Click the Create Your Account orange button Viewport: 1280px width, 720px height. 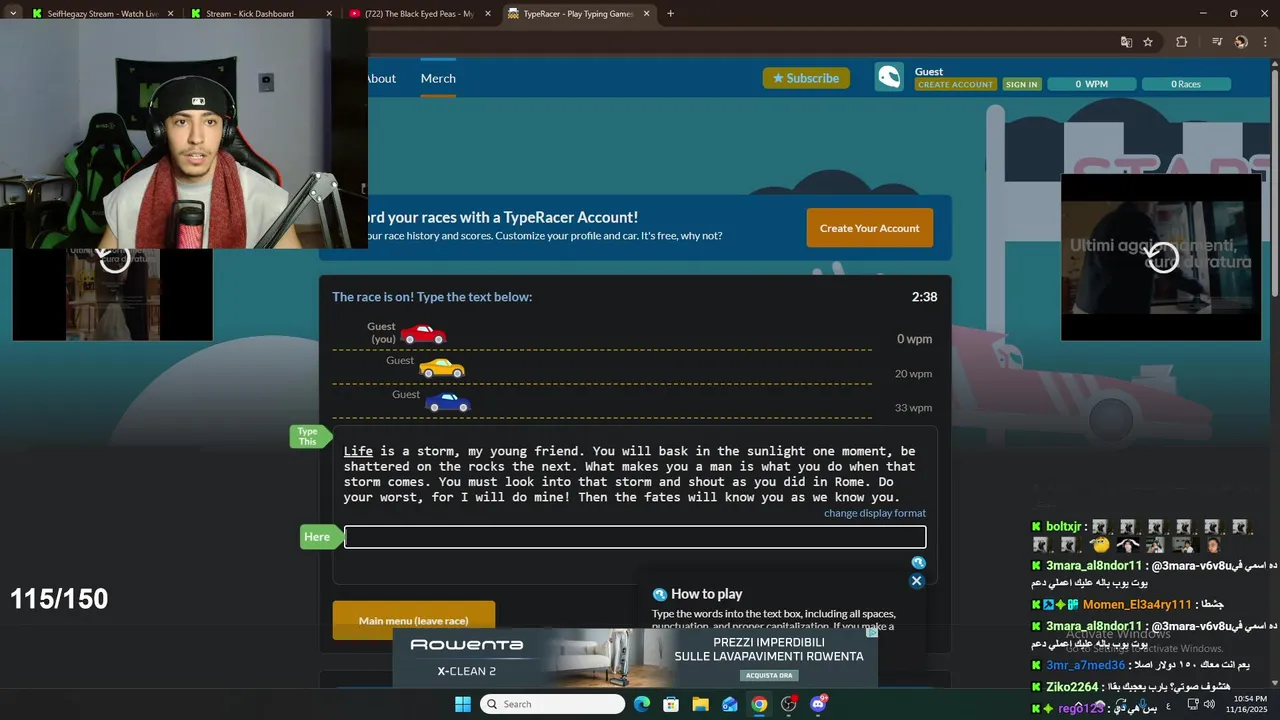pyautogui.click(x=869, y=228)
